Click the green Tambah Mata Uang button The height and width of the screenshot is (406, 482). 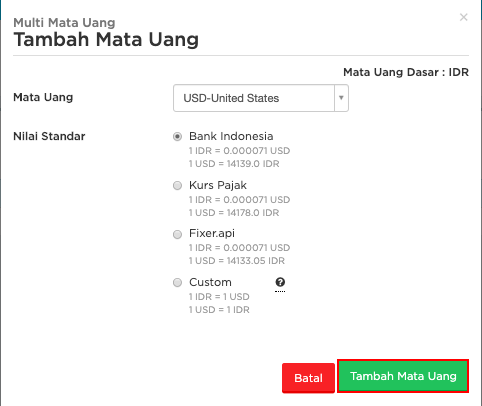[403, 376]
